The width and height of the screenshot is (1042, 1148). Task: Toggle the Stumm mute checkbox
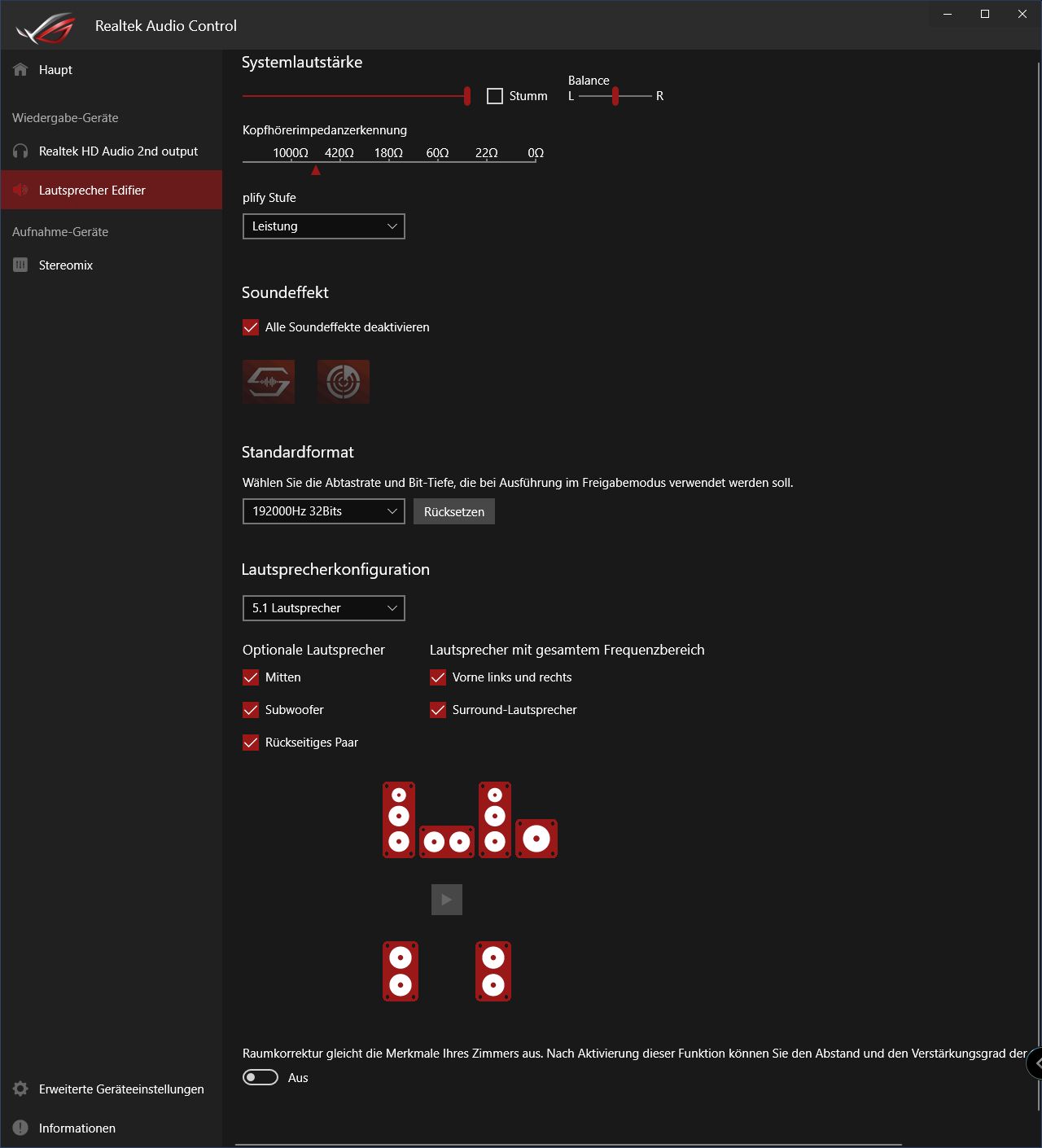point(495,96)
